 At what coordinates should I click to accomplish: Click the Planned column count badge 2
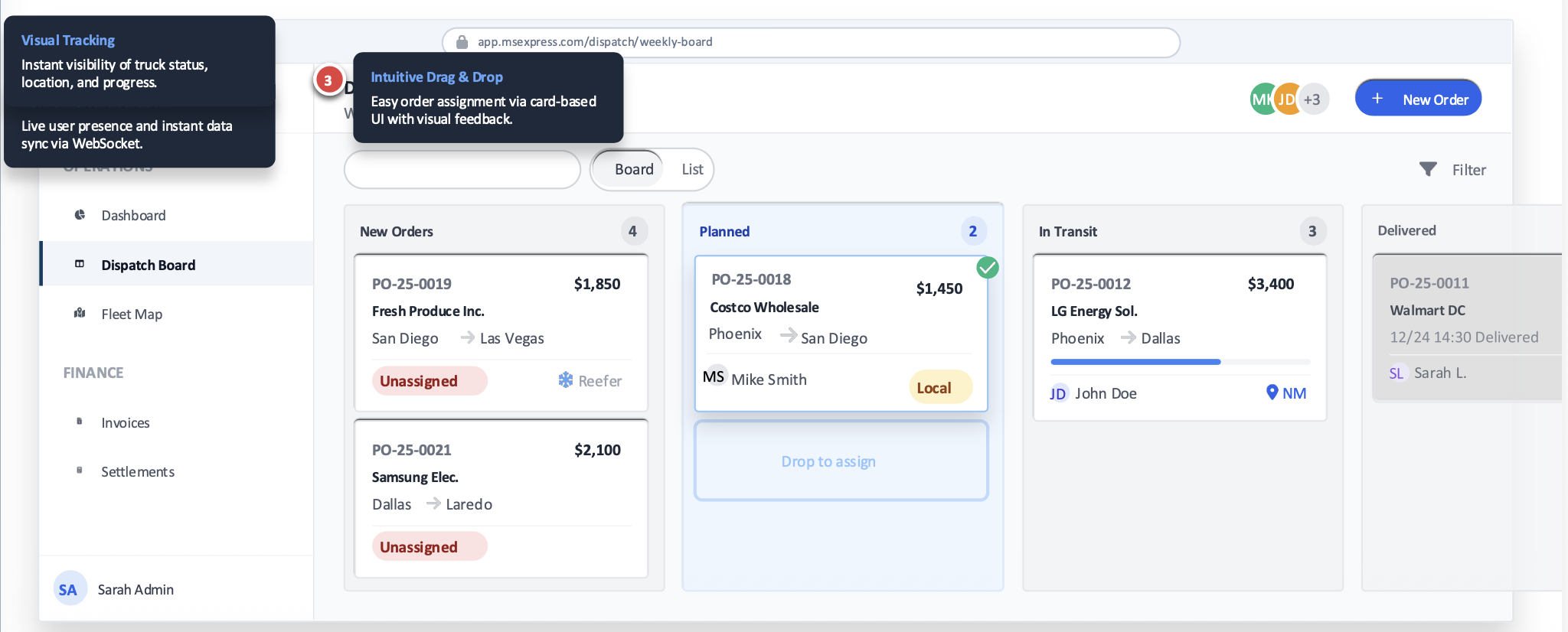(x=973, y=231)
